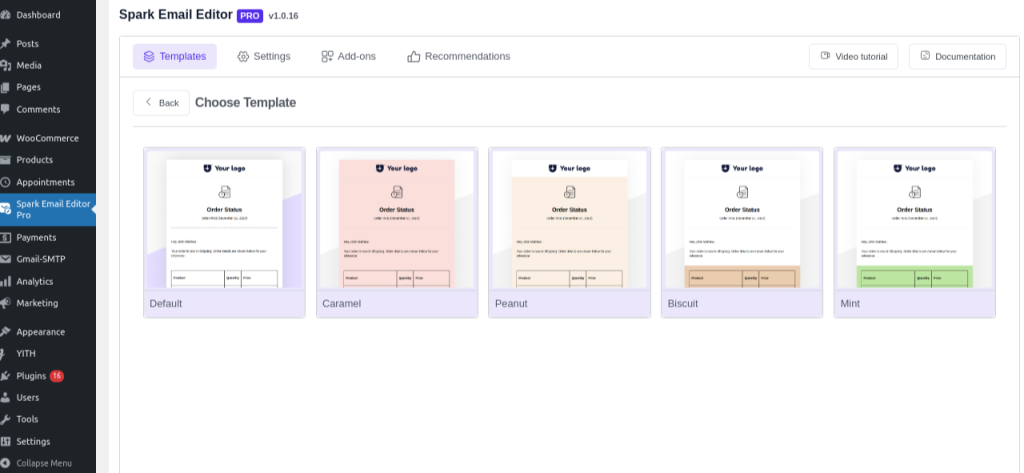1024x473 pixels.
Task: Open the Recommendations tab
Action: 458,57
